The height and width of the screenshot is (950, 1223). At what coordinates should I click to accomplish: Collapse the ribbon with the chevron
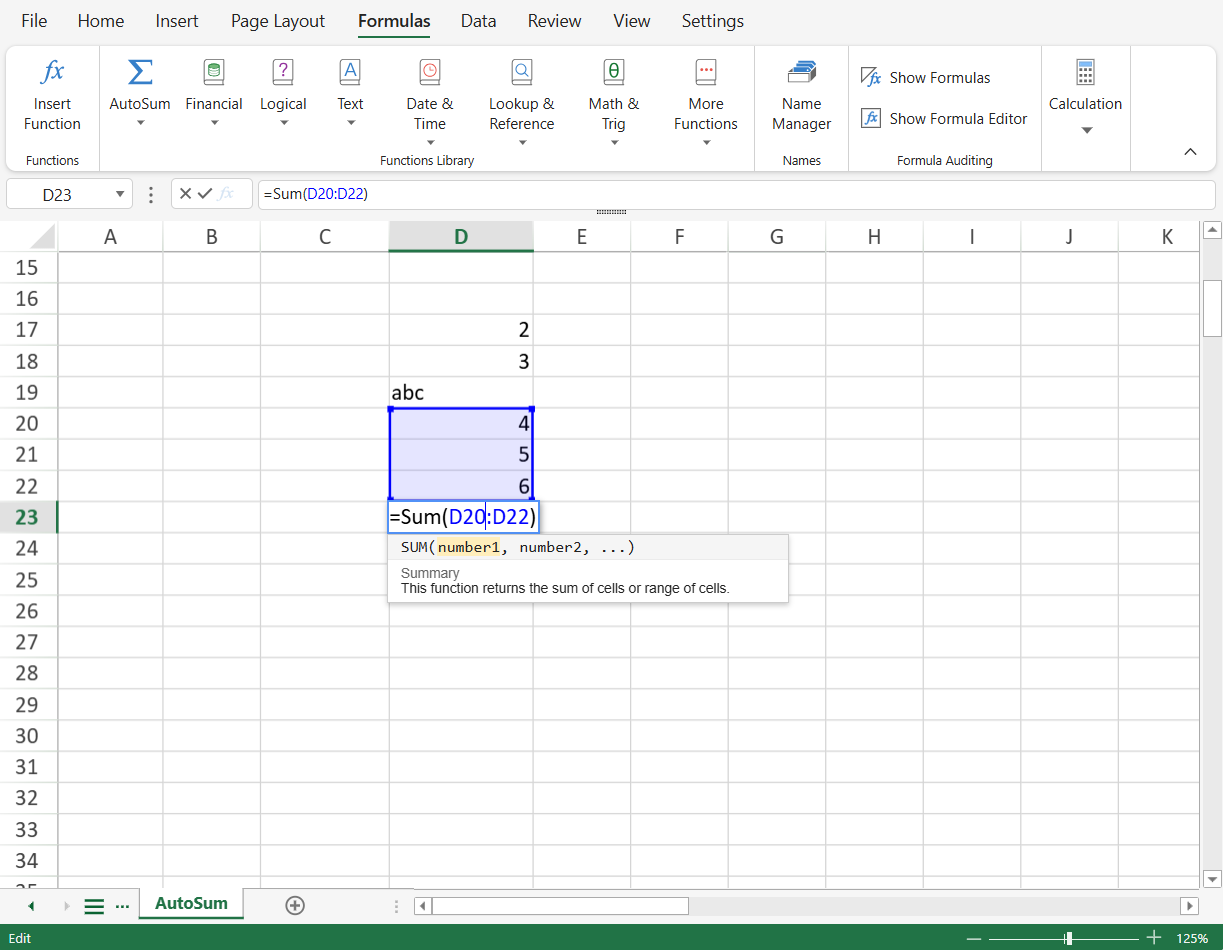click(x=1190, y=152)
